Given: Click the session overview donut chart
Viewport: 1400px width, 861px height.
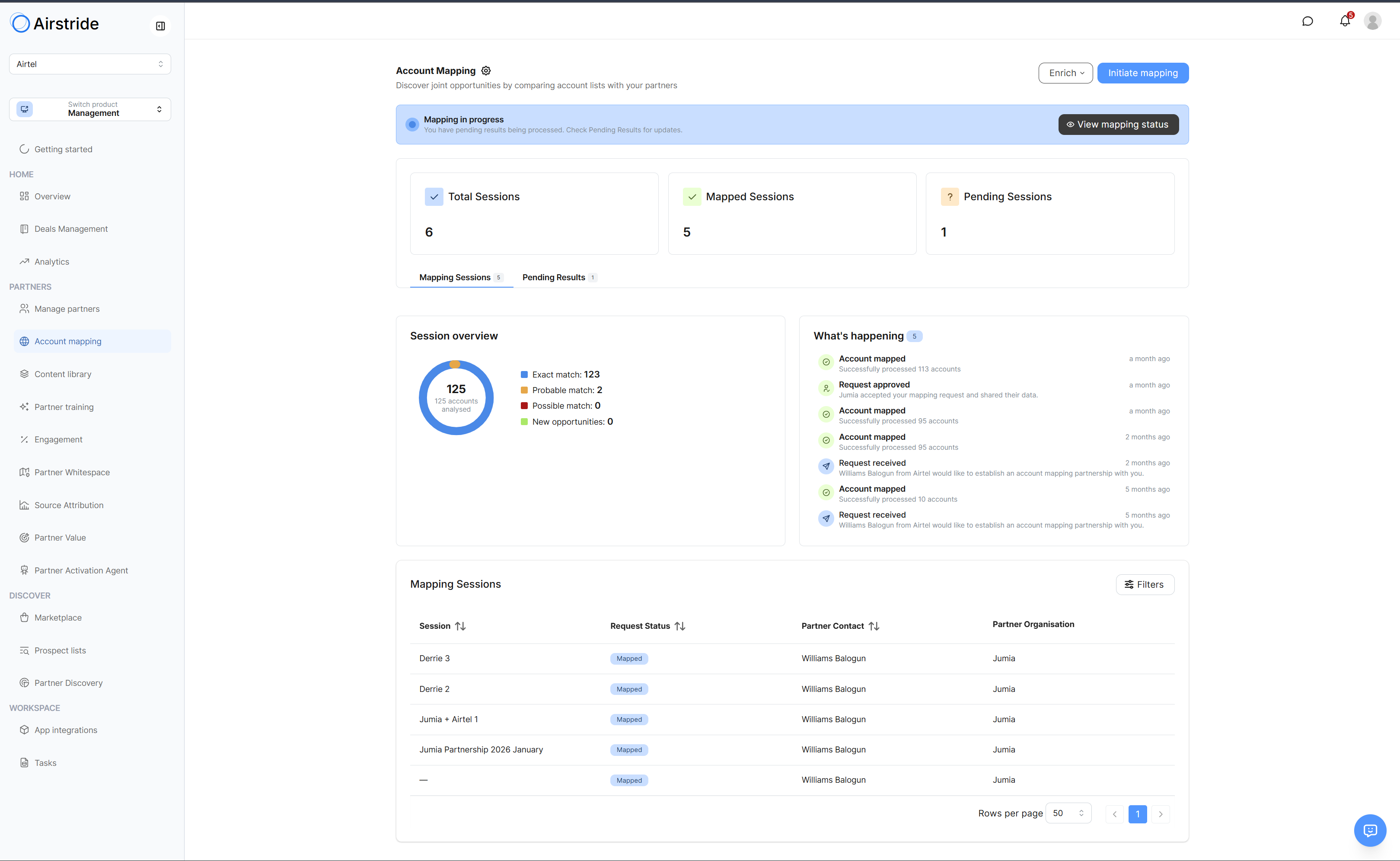Looking at the screenshot, I should [x=456, y=397].
